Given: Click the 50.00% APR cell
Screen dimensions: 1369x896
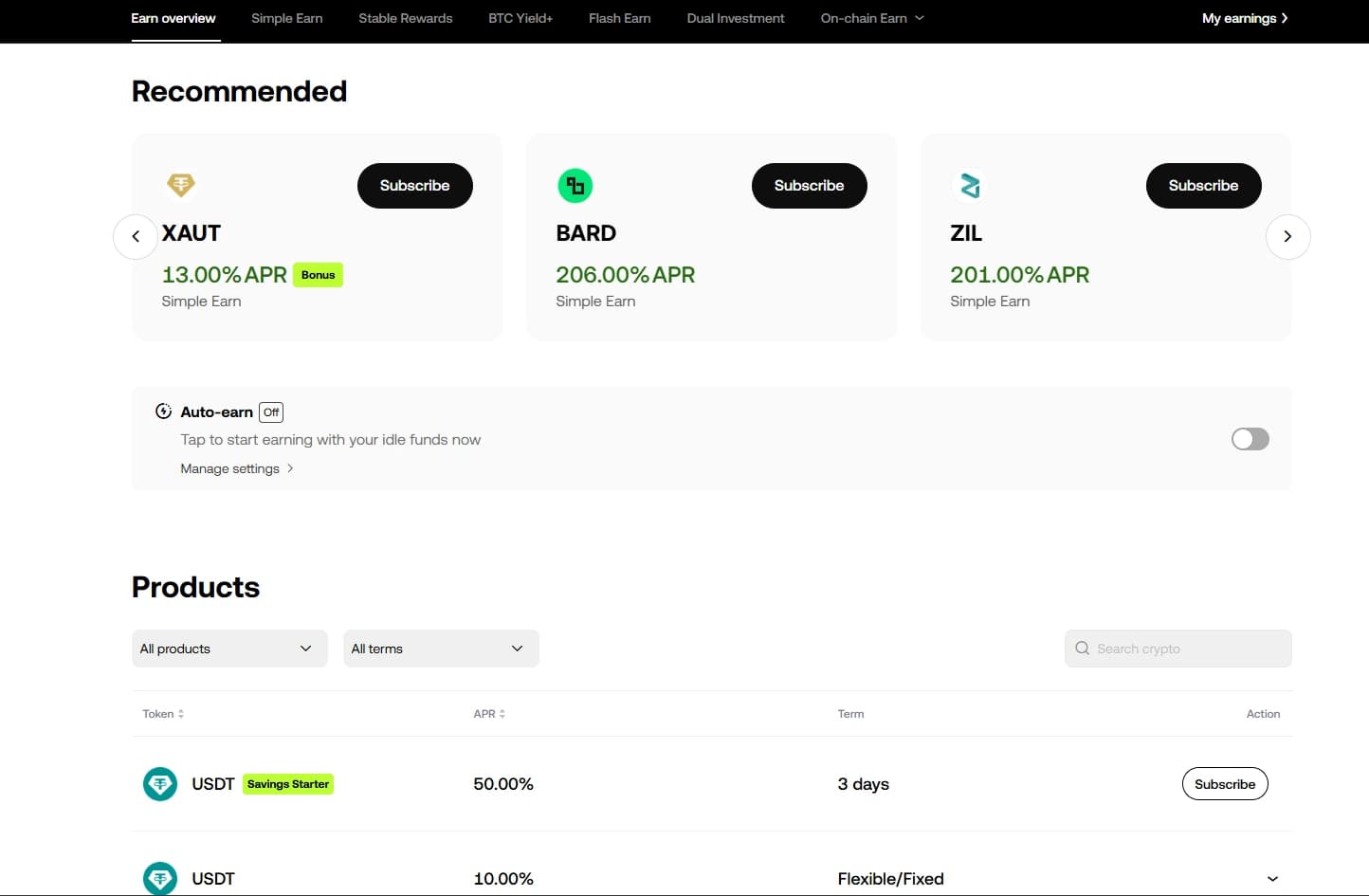Looking at the screenshot, I should click(x=503, y=784).
